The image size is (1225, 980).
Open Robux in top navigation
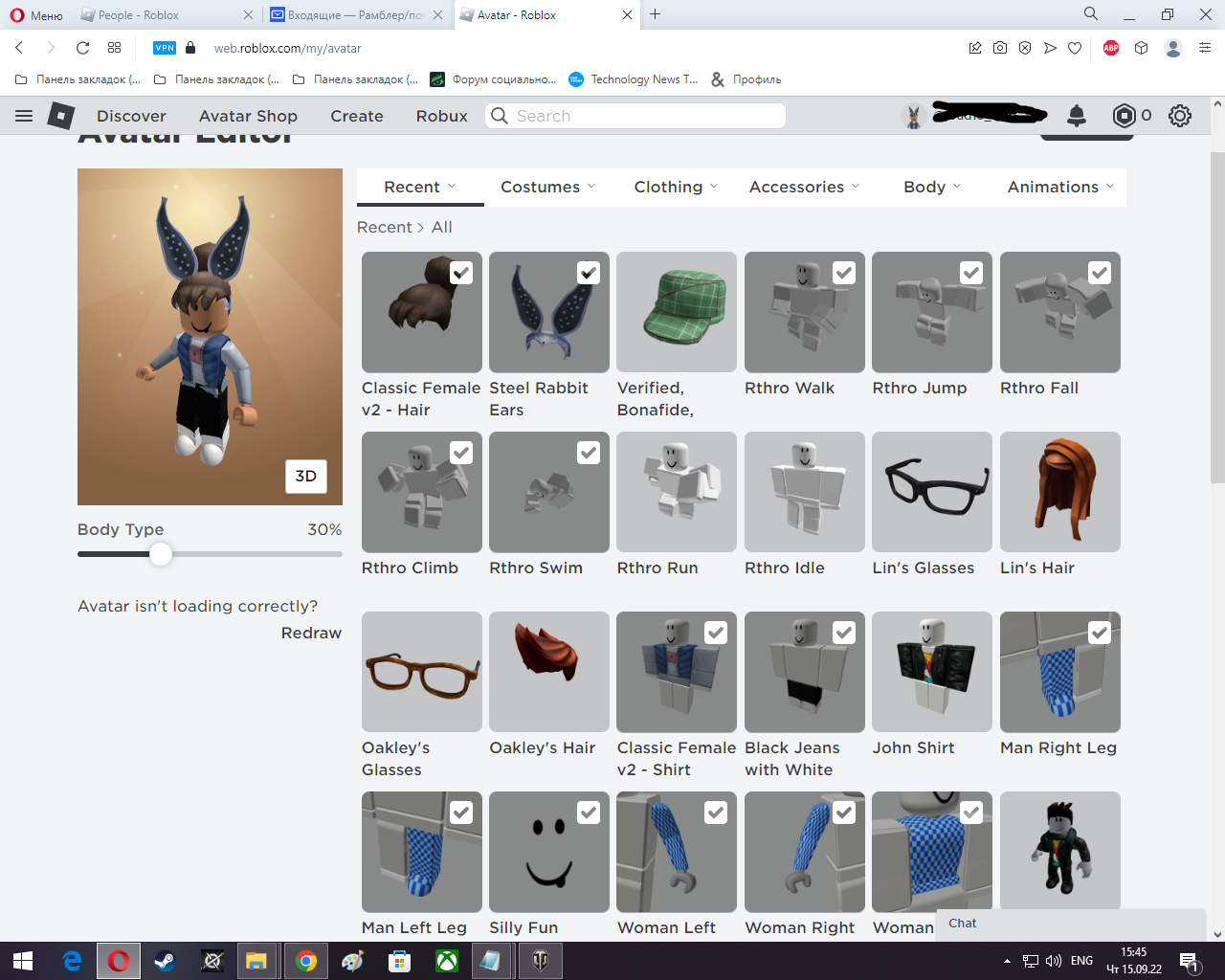pyautogui.click(x=442, y=116)
